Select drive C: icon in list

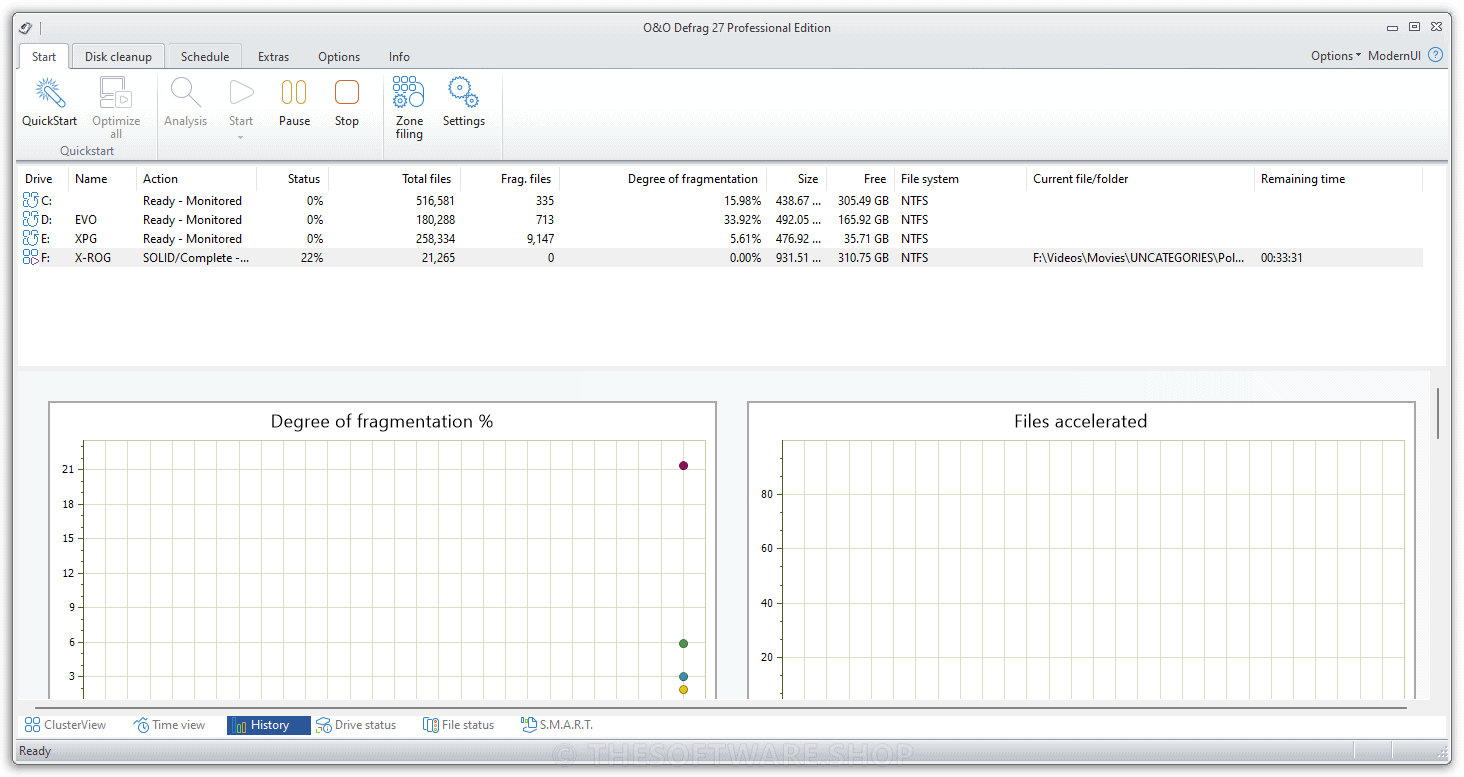30,201
